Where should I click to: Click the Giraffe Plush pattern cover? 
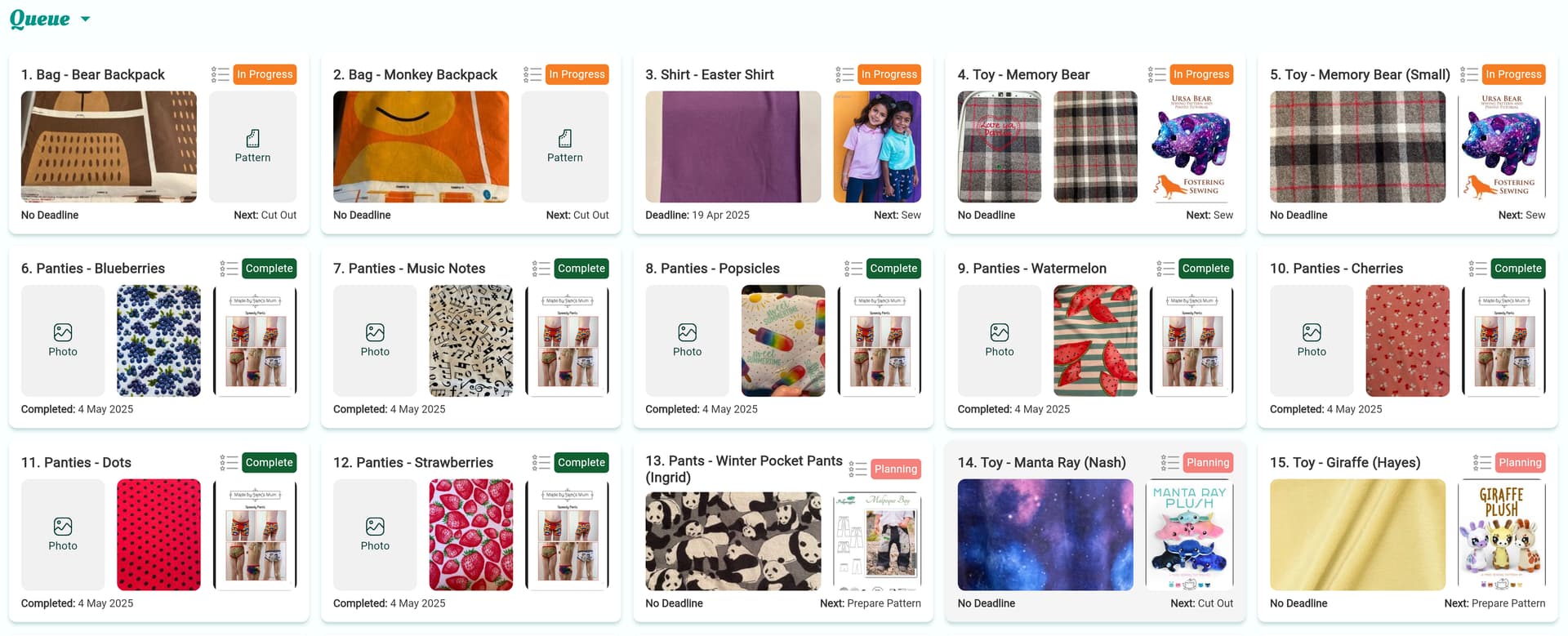pos(1501,535)
